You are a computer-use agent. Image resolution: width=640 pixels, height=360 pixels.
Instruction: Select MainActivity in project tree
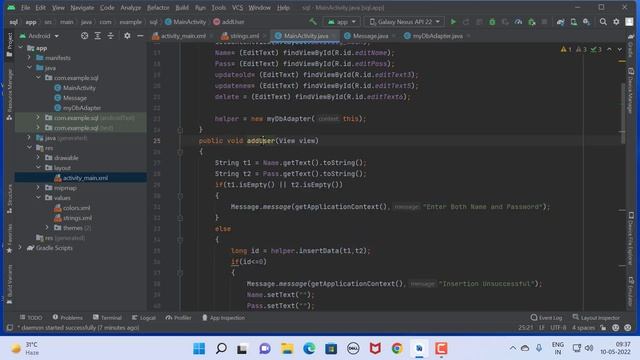[x=79, y=88]
